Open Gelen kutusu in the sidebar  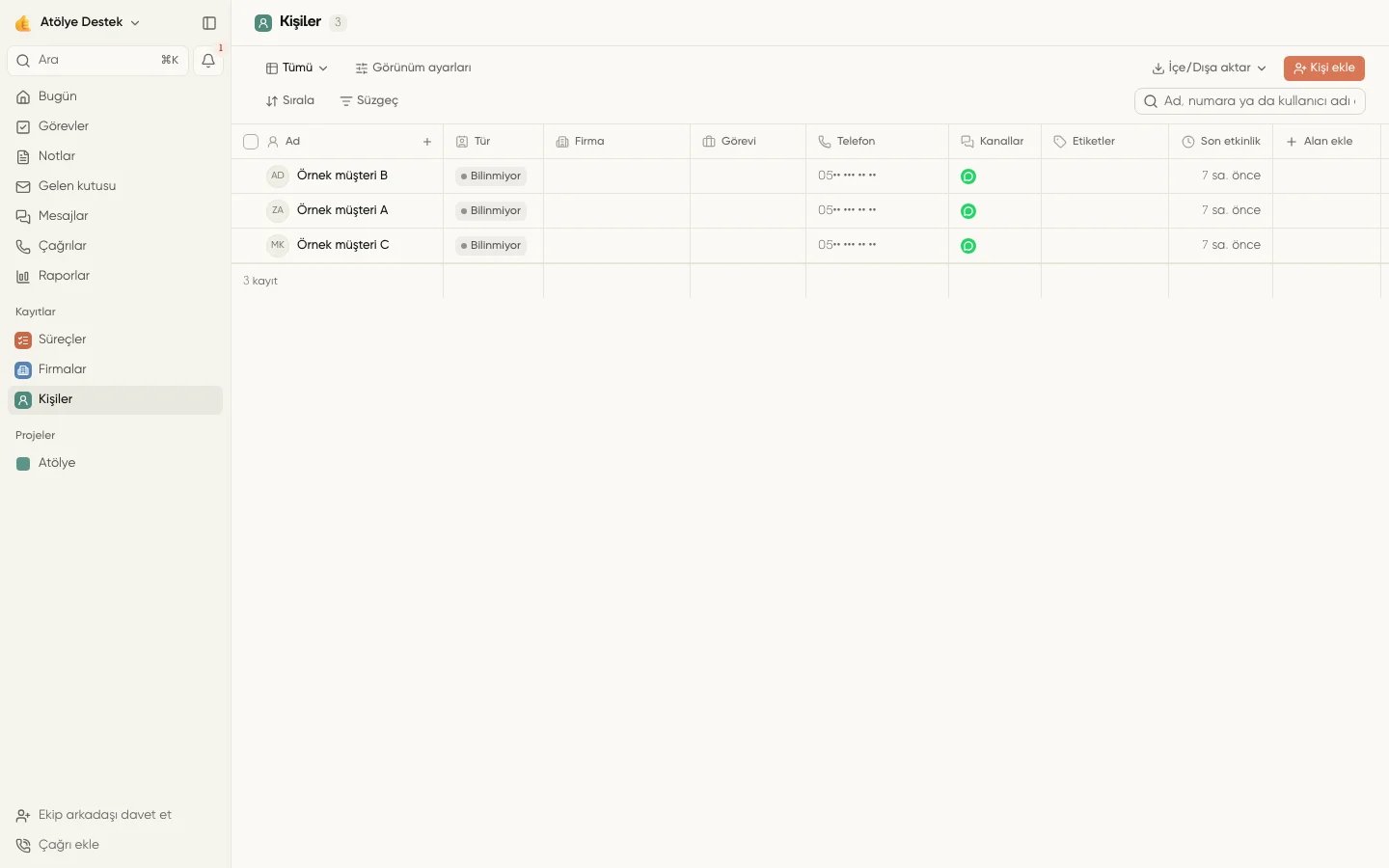click(x=115, y=186)
